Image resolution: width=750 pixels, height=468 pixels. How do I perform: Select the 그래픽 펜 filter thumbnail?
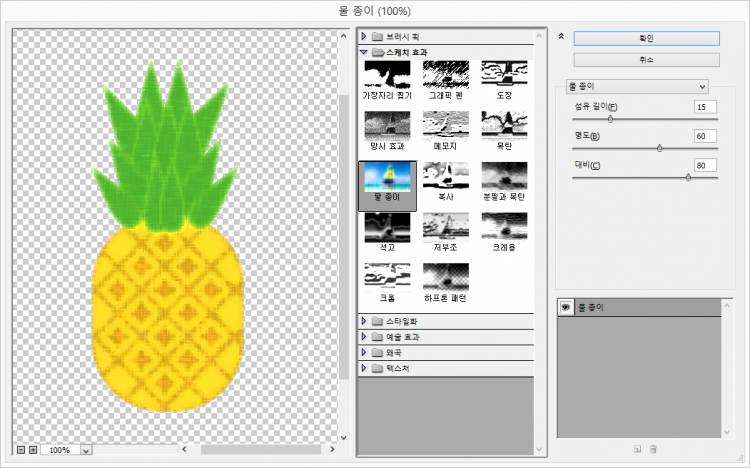[x=446, y=77]
